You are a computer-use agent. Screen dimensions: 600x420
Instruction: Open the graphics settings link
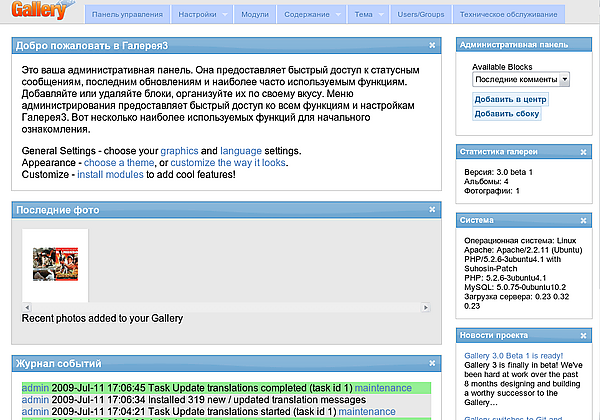(x=179, y=151)
